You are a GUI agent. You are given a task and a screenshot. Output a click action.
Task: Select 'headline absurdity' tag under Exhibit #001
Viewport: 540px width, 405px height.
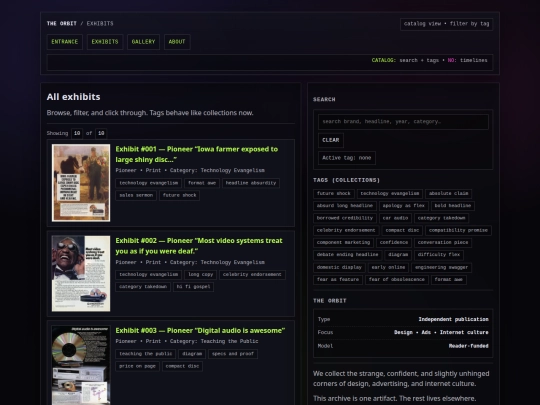point(251,183)
